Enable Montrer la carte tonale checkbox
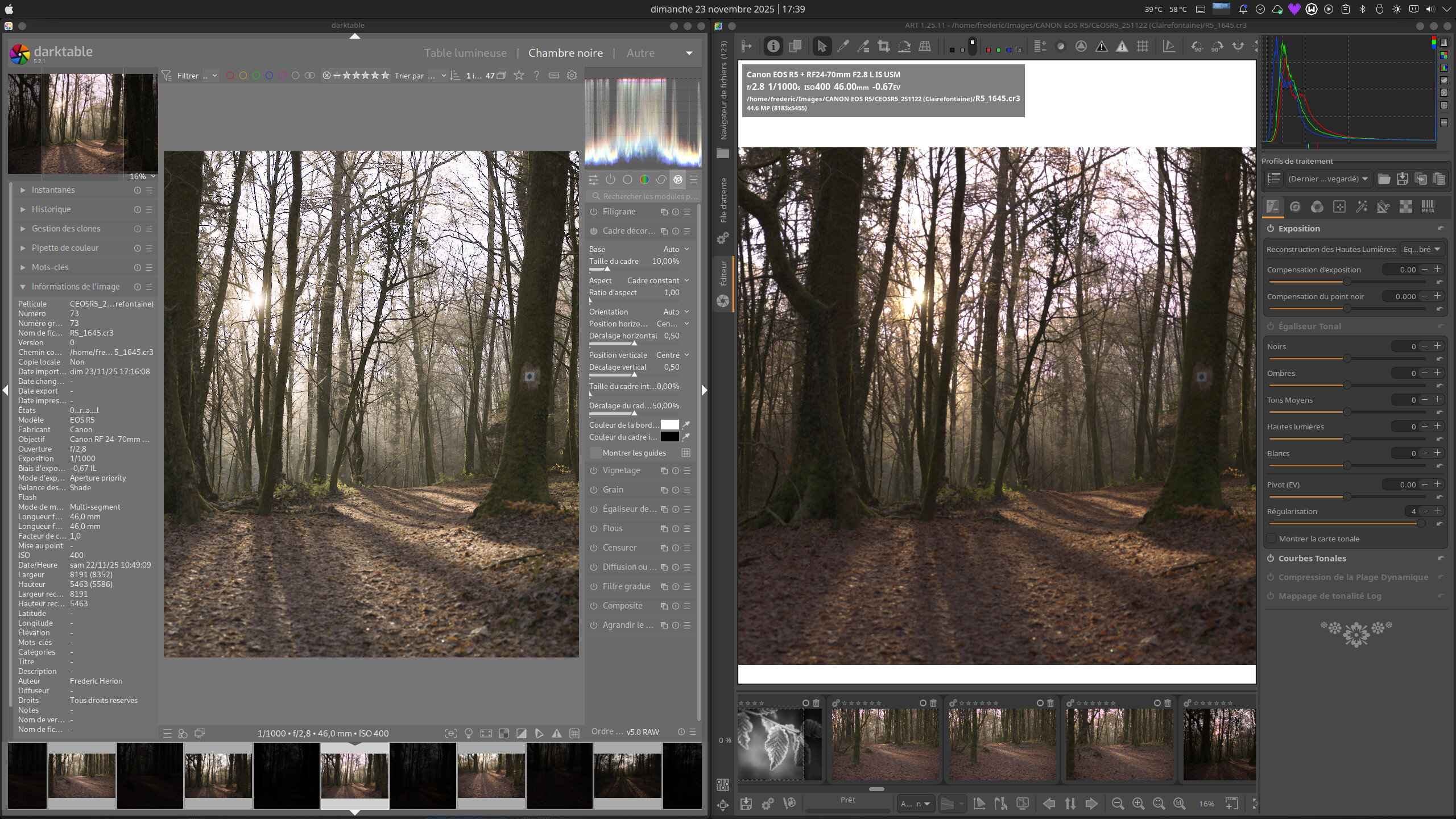1456x819 pixels. 1272,539
